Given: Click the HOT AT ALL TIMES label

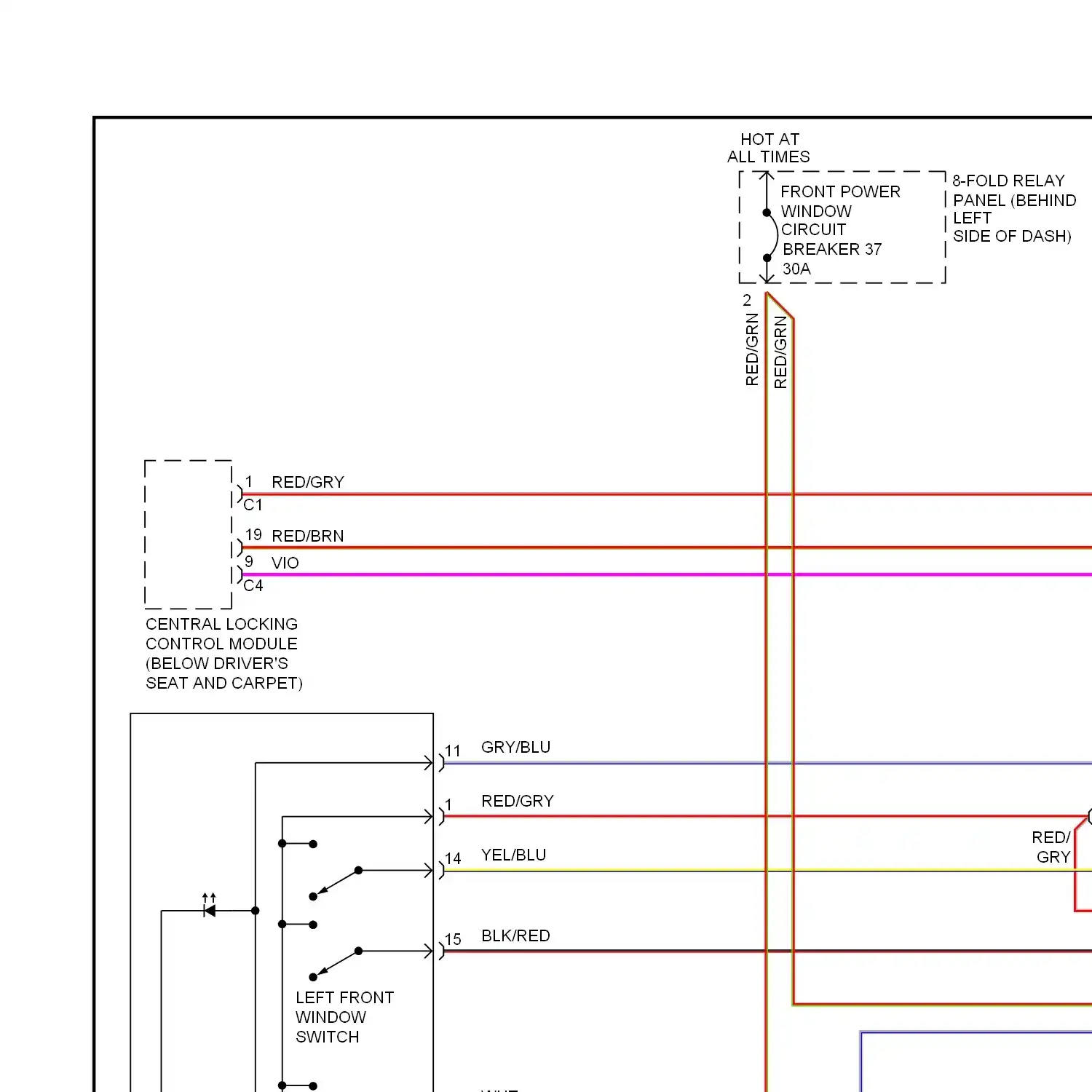Looking at the screenshot, I should pyautogui.click(x=769, y=148).
